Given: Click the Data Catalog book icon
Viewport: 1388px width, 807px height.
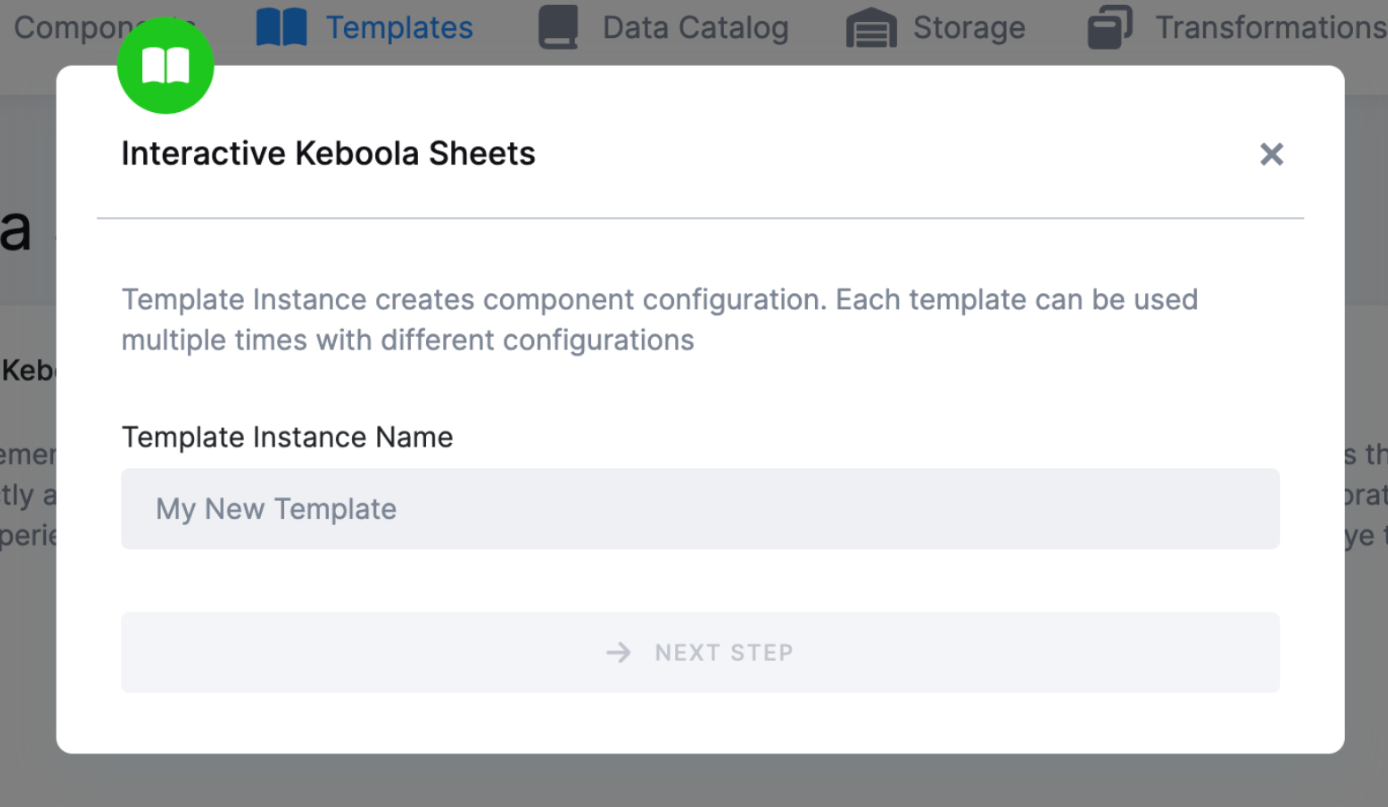Looking at the screenshot, I should coord(559,28).
